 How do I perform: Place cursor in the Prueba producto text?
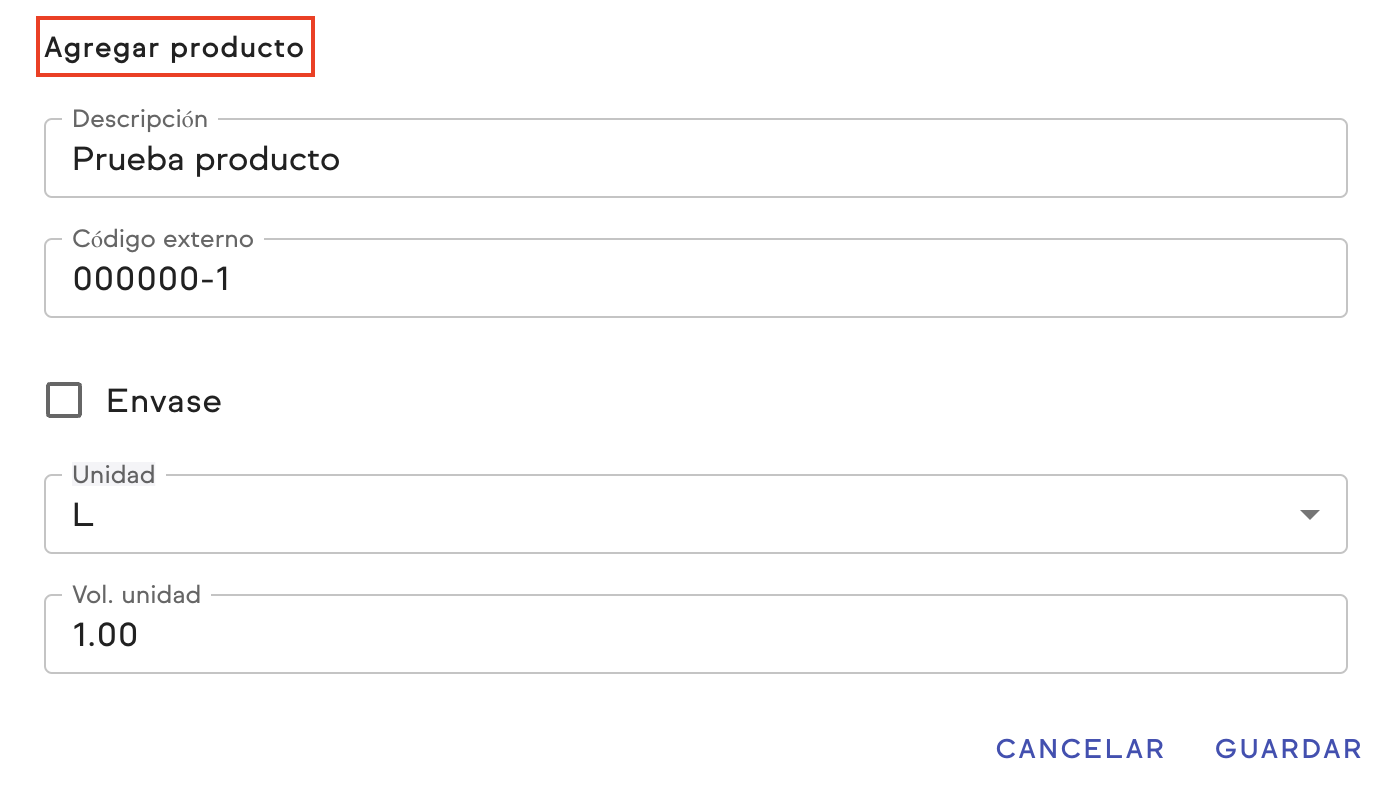pos(206,160)
